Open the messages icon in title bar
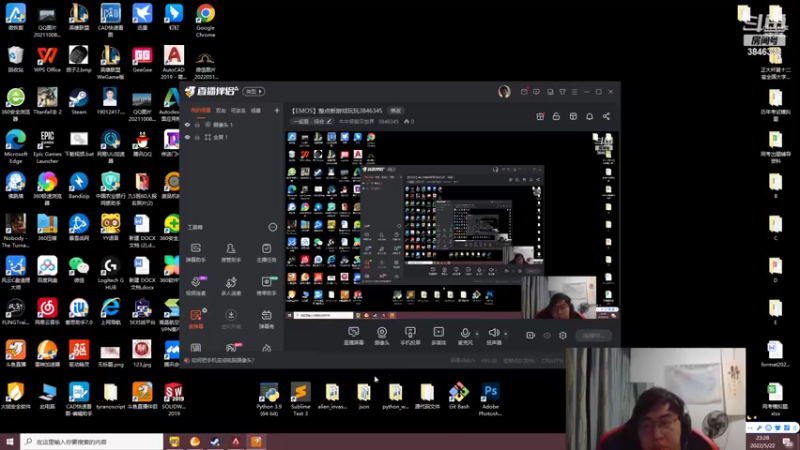Image resolution: width=800 pixels, height=450 pixels. [524, 92]
